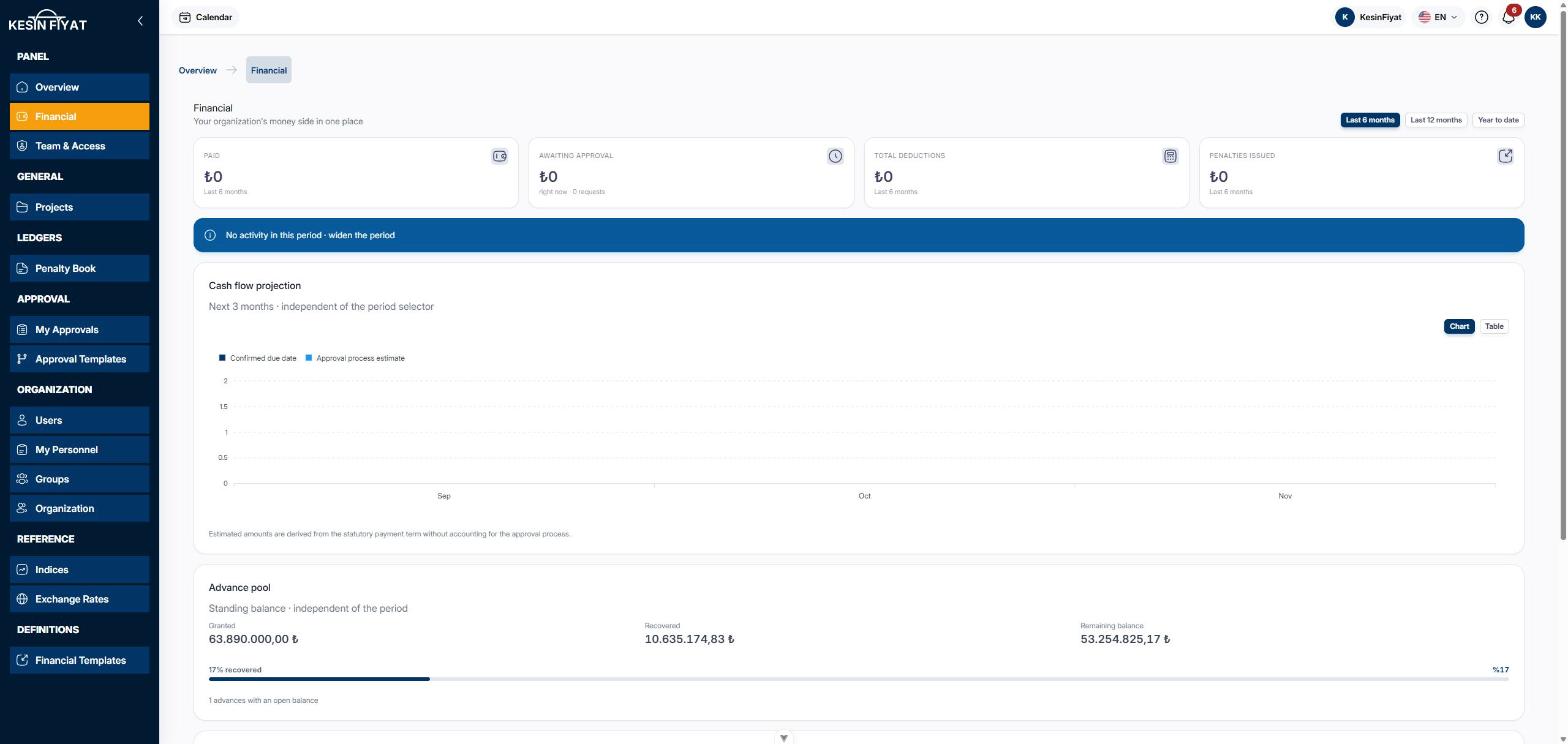Open the My Approvals menu item

[x=80, y=329]
